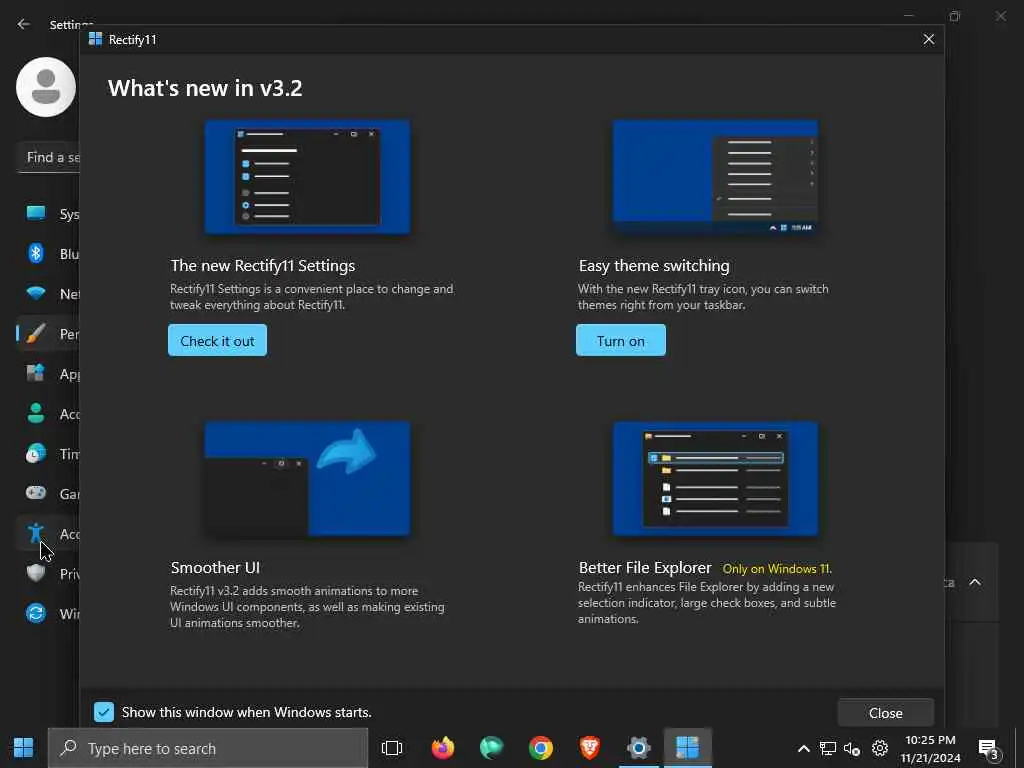
Task: Uncheck Show this window when Windows starts
Action: [x=104, y=712]
